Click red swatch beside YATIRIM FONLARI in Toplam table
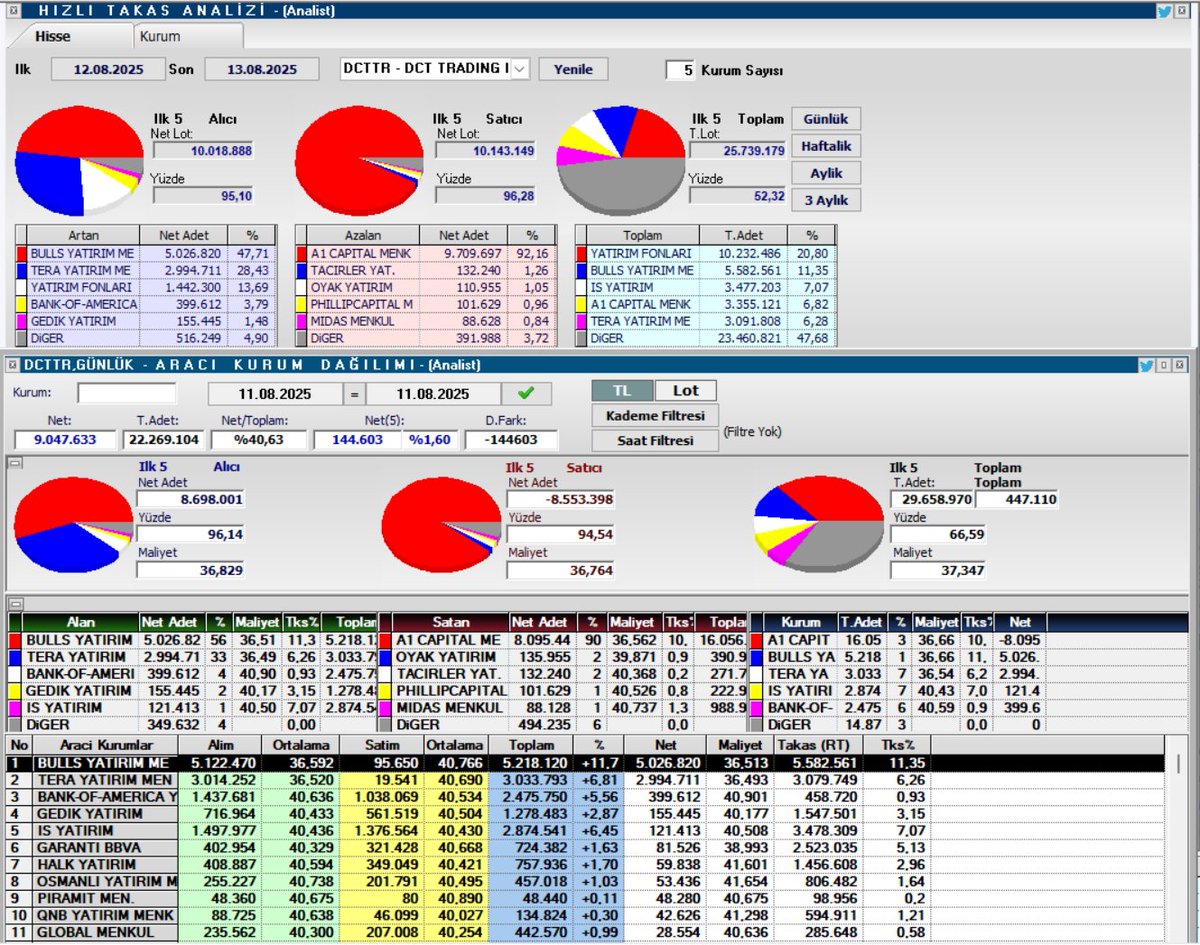The height and width of the screenshot is (945, 1200). coord(582,254)
